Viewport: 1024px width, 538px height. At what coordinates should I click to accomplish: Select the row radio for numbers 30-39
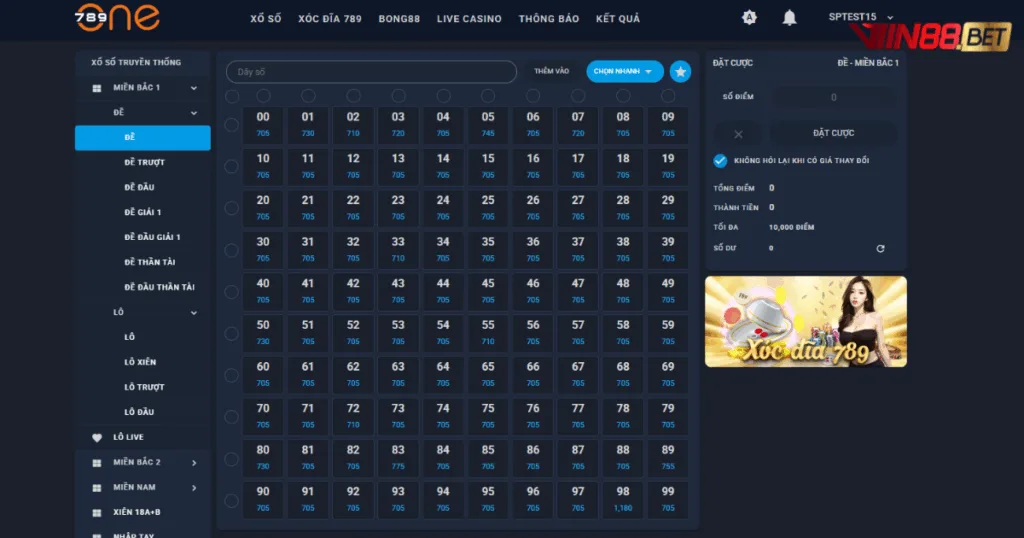point(231,250)
